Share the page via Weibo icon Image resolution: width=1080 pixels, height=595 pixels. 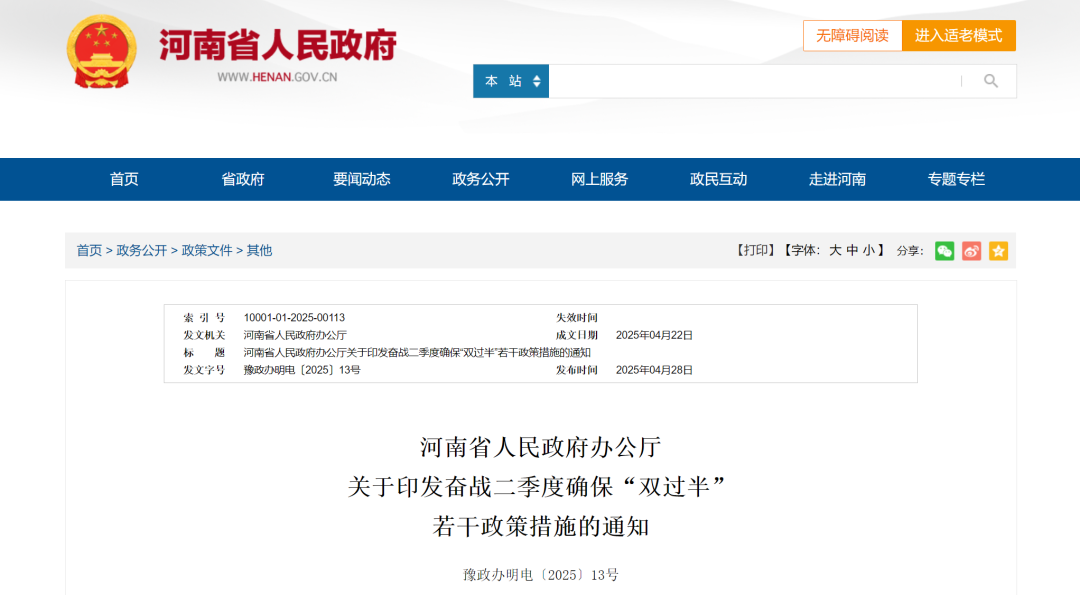[x=971, y=251]
